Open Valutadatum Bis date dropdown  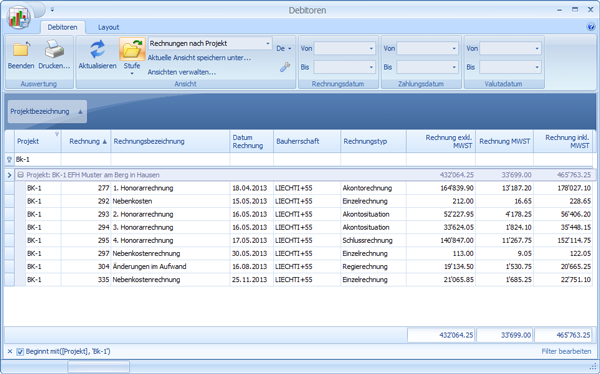tap(537, 67)
